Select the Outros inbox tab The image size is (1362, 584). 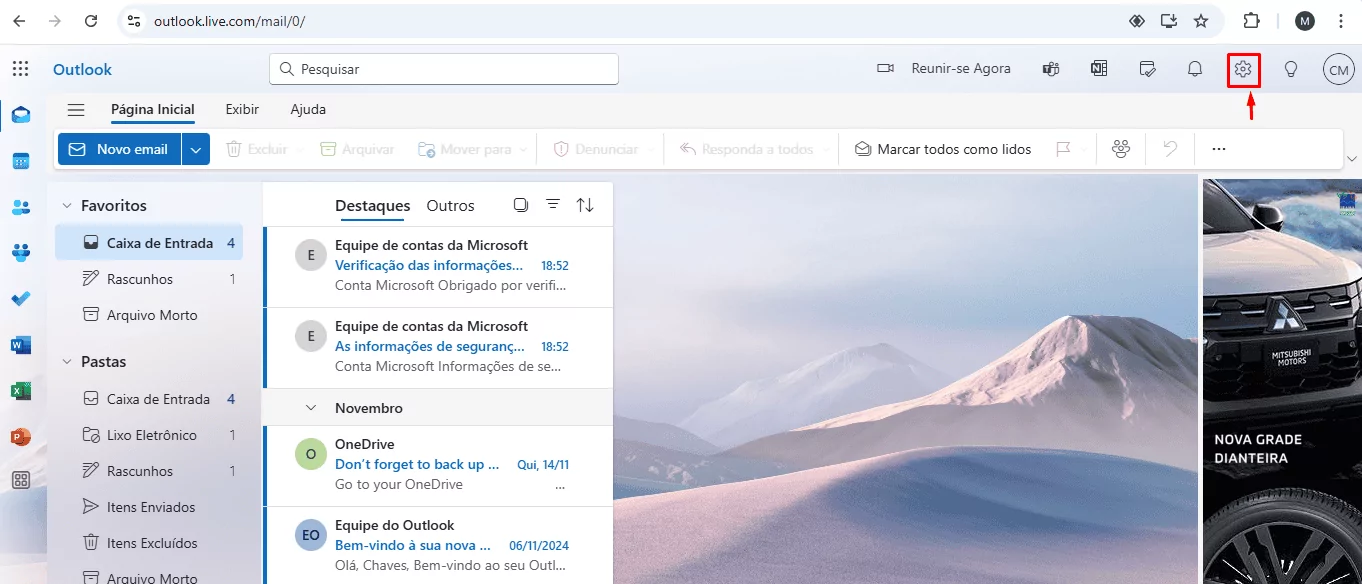(x=450, y=205)
